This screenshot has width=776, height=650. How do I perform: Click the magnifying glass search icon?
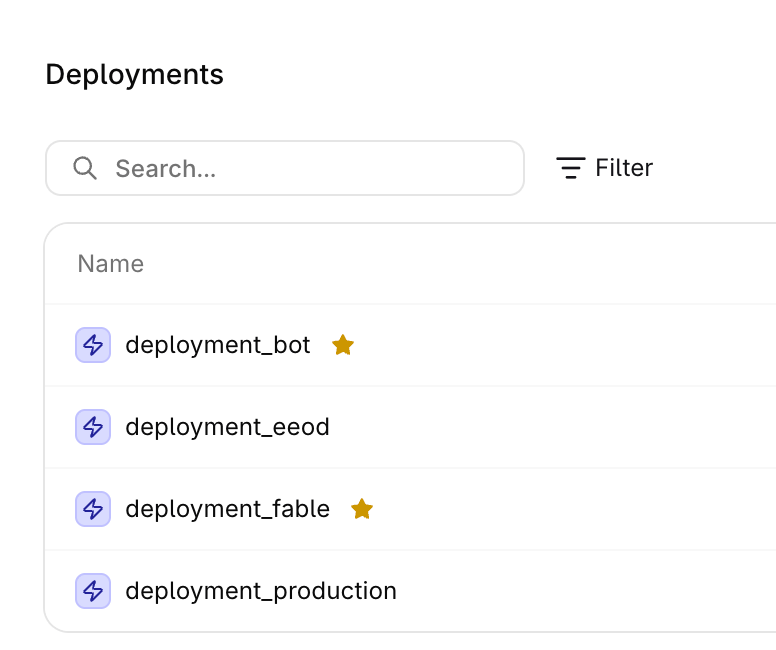85,168
